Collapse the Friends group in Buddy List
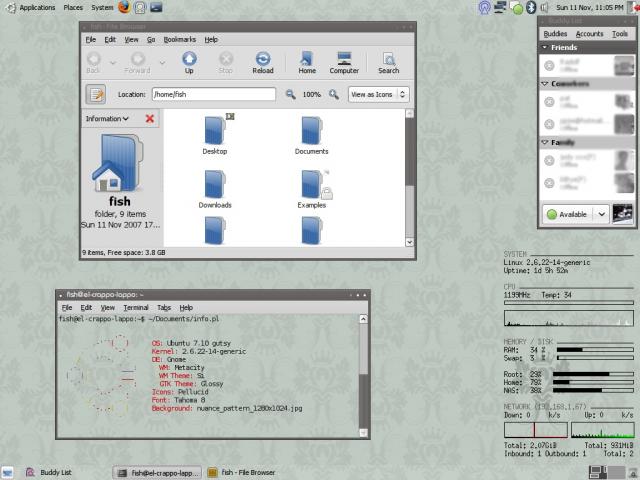 (x=544, y=47)
